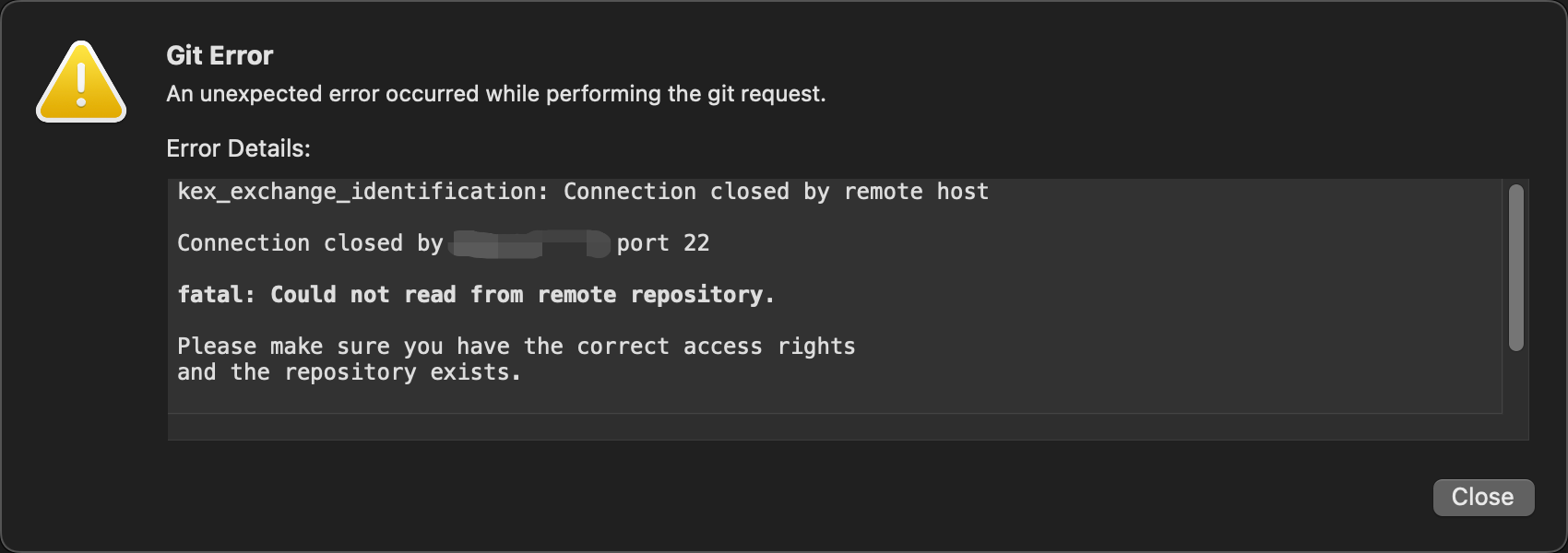This screenshot has width=1568, height=553.
Task: Click the unexpected error description text
Action: [x=496, y=93]
